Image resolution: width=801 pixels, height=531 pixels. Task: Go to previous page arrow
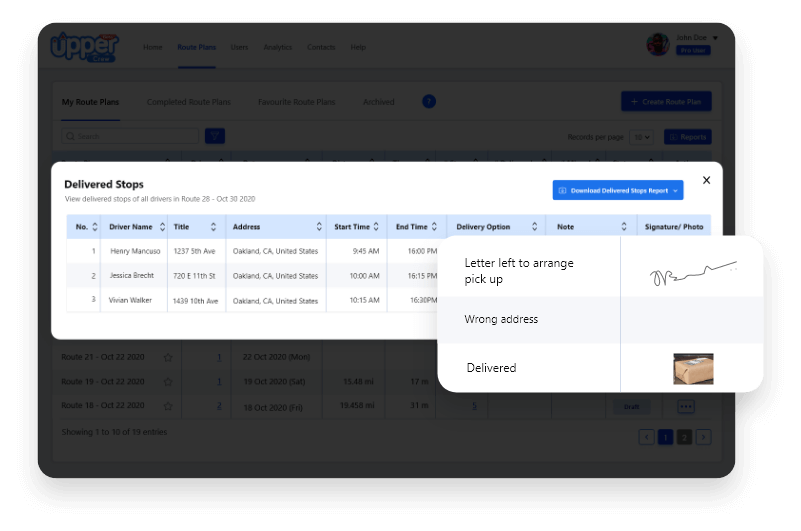click(646, 437)
